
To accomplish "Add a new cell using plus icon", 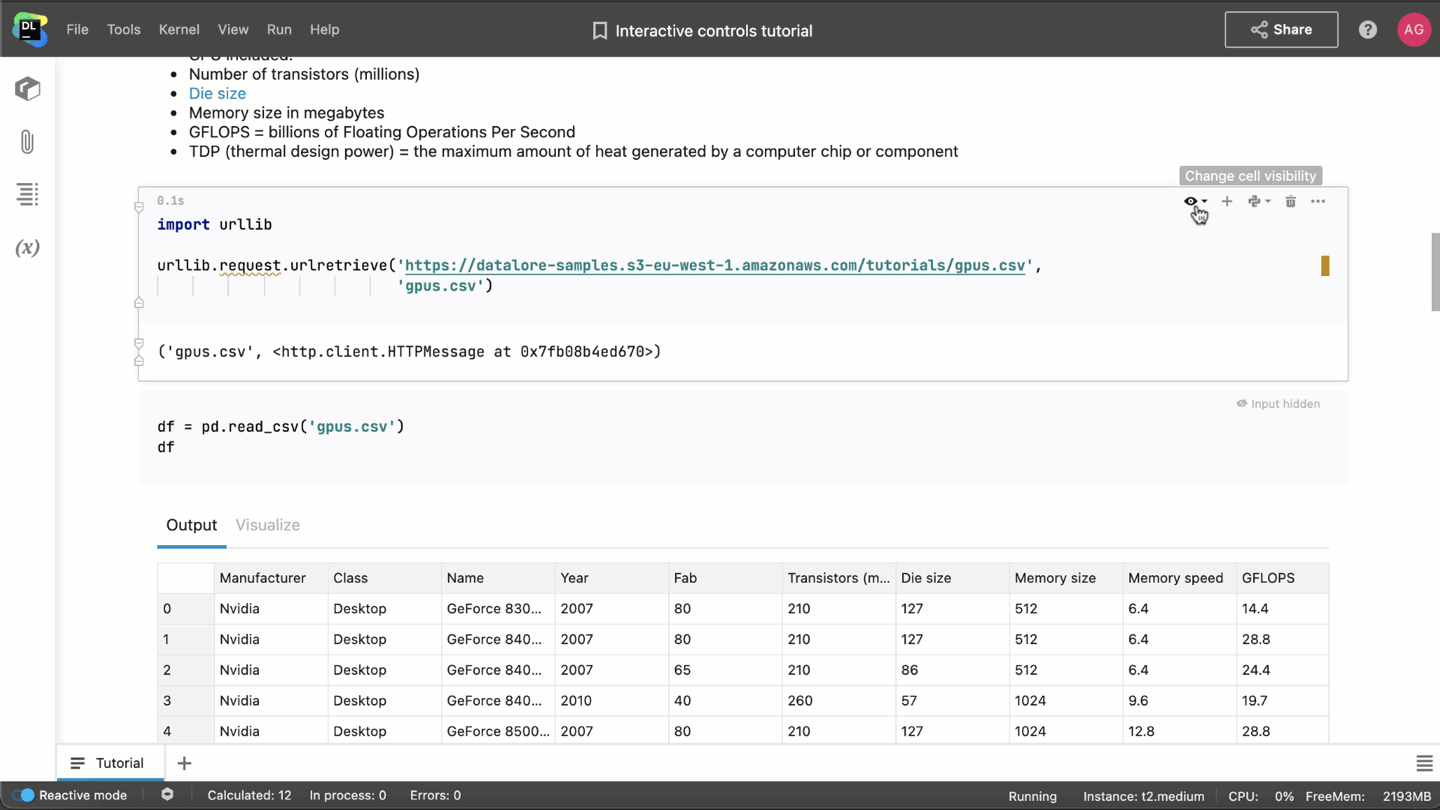I will (x=1227, y=202).
